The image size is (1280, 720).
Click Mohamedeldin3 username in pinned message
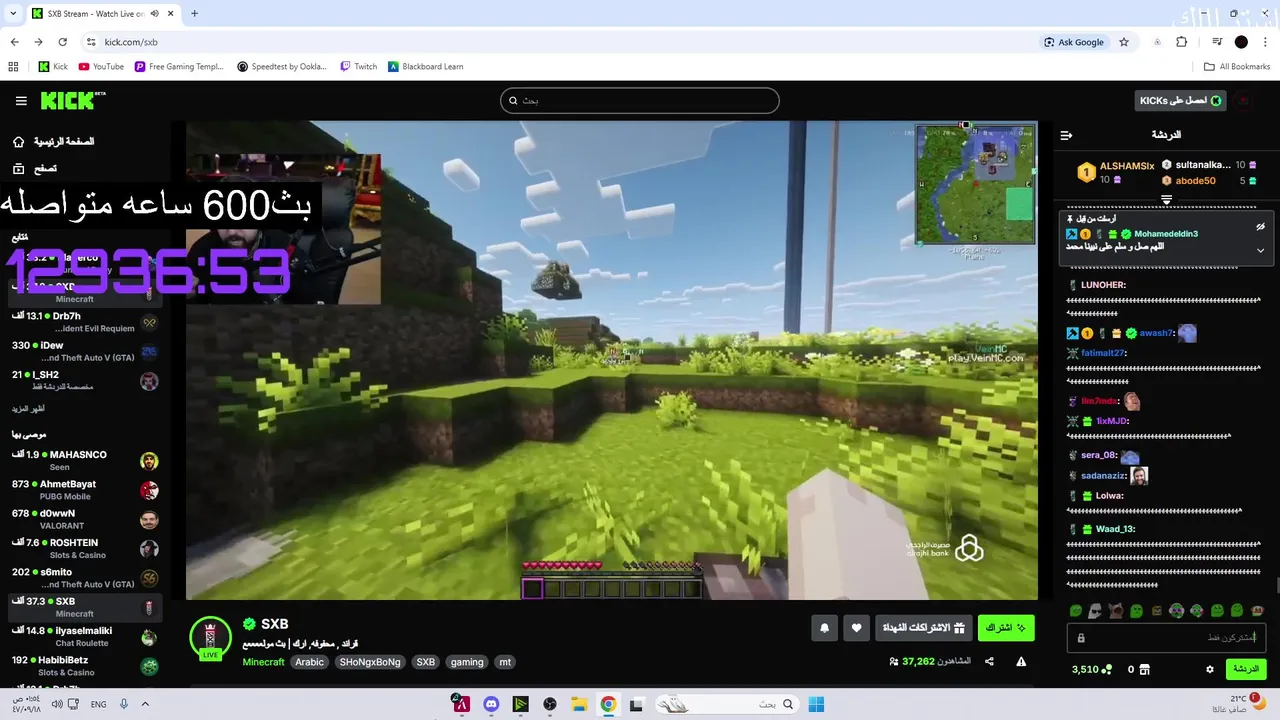point(1166,234)
